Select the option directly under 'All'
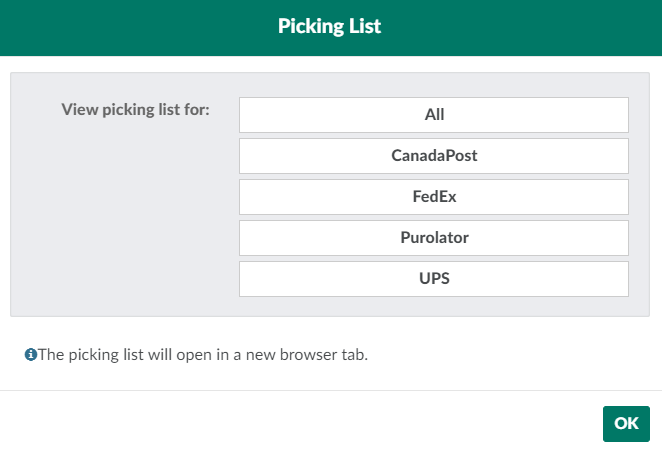 pyautogui.click(x=434, y=156)
